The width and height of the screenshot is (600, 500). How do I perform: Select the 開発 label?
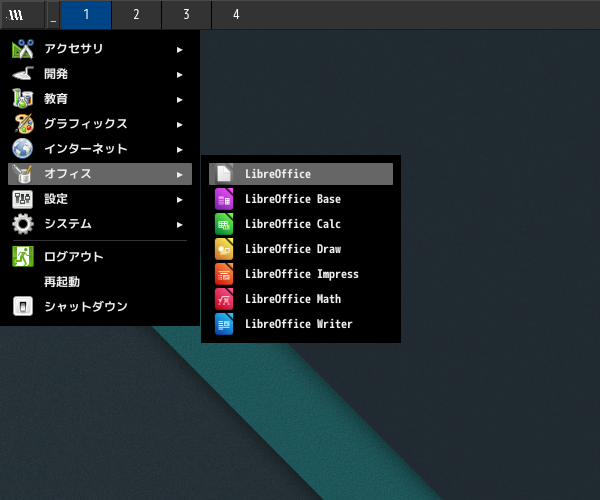tap(56, 74)
